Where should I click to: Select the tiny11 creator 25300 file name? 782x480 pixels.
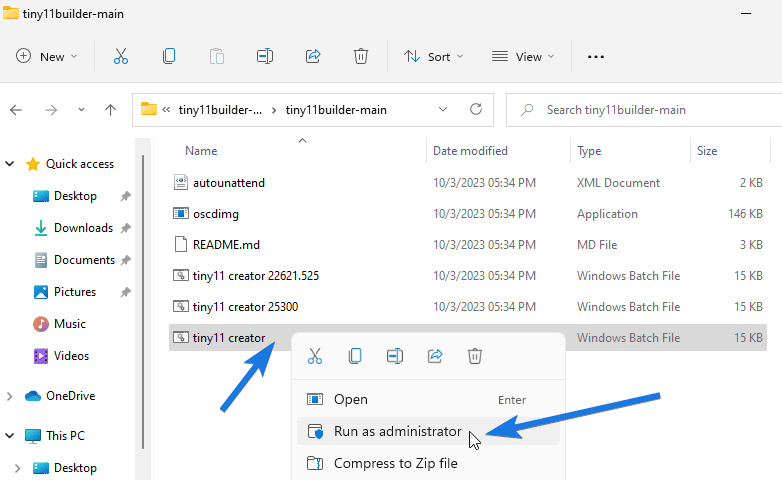(245, 306)
